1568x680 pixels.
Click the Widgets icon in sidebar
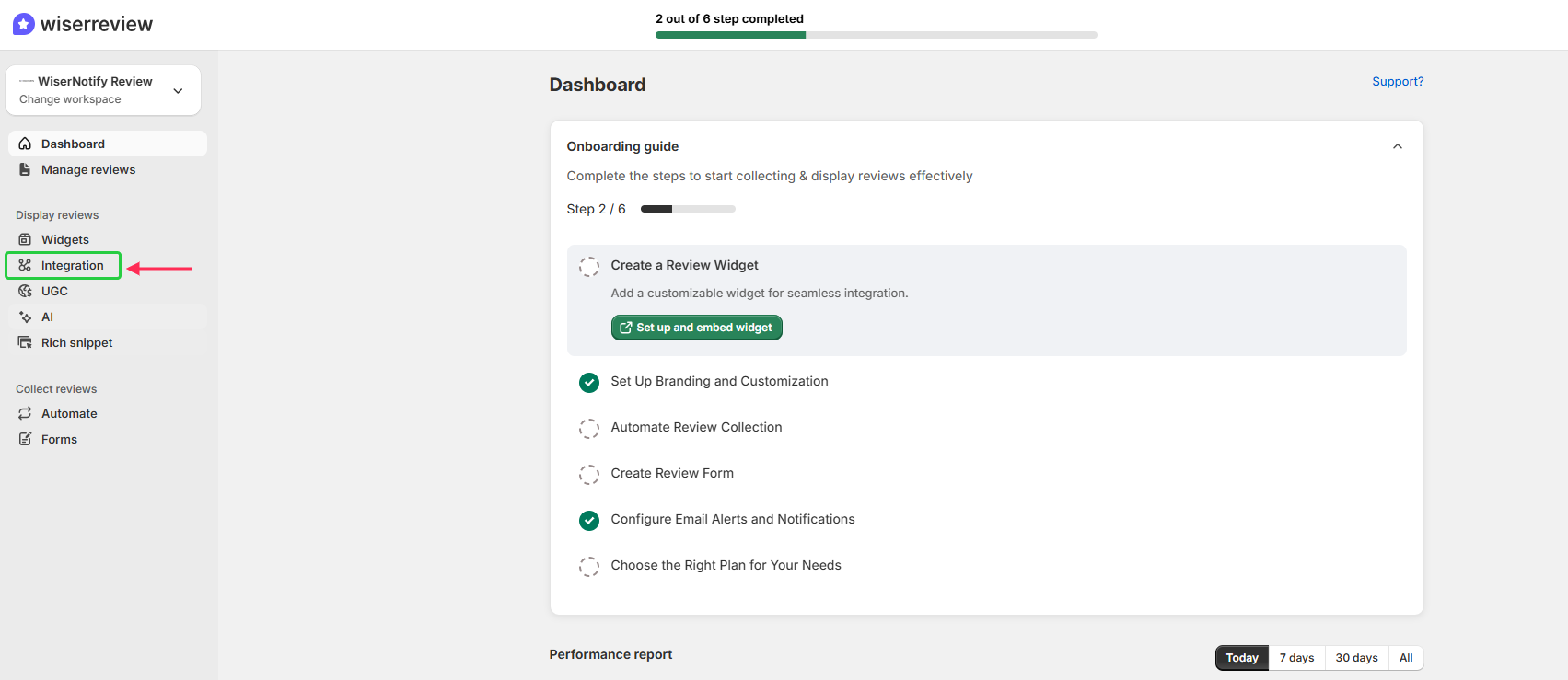click(x=25, y=239)
